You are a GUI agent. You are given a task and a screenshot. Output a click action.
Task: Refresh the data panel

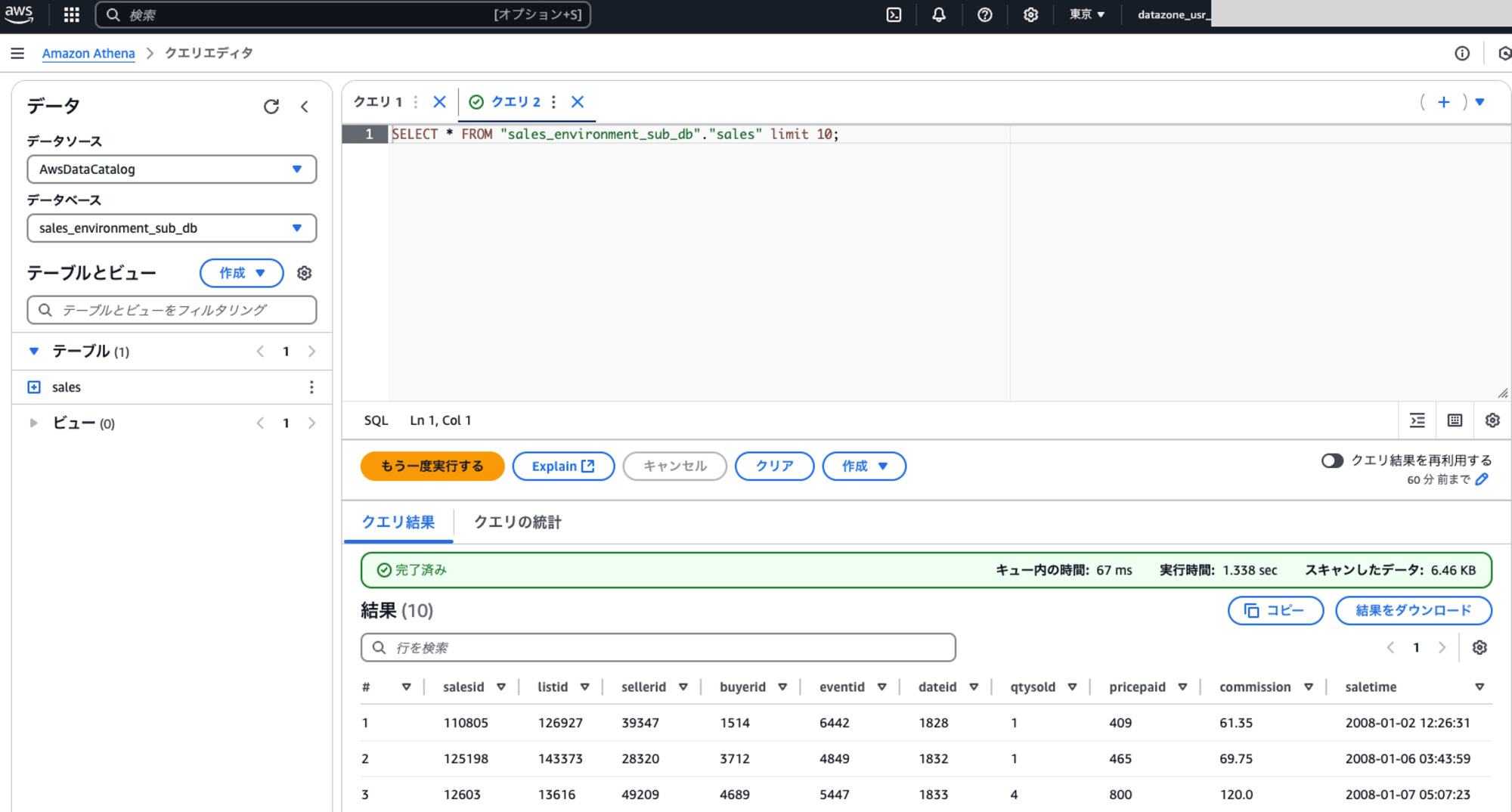tap(271, 107)
